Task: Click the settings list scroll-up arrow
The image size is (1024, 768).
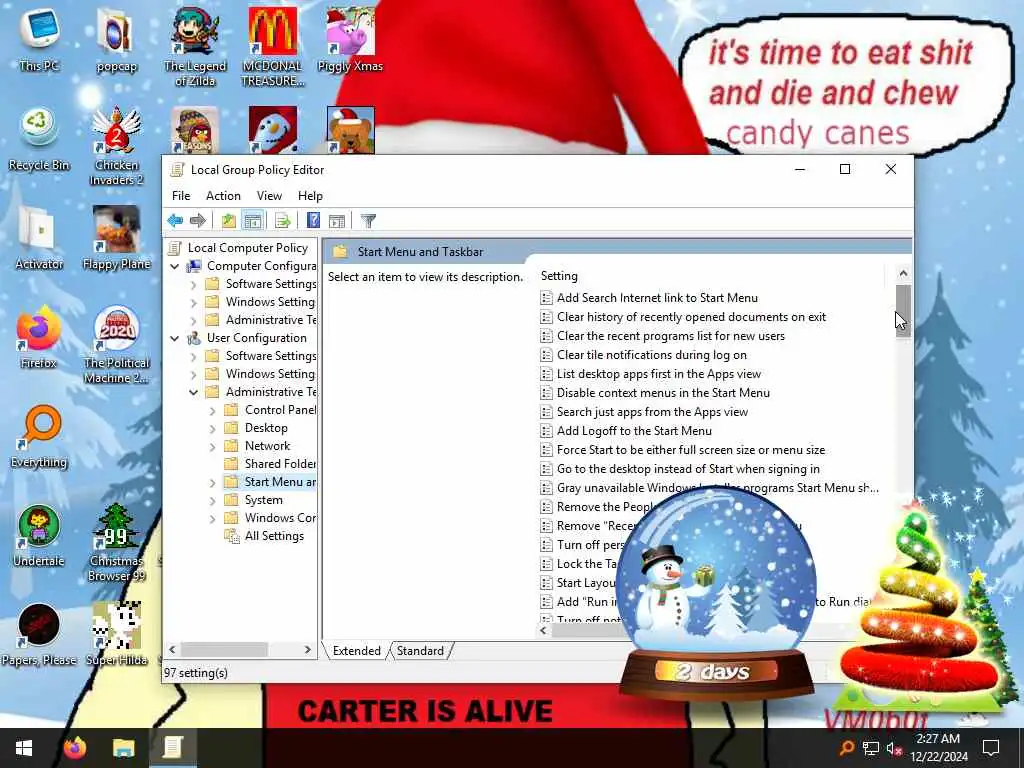Action: [903, 273]
